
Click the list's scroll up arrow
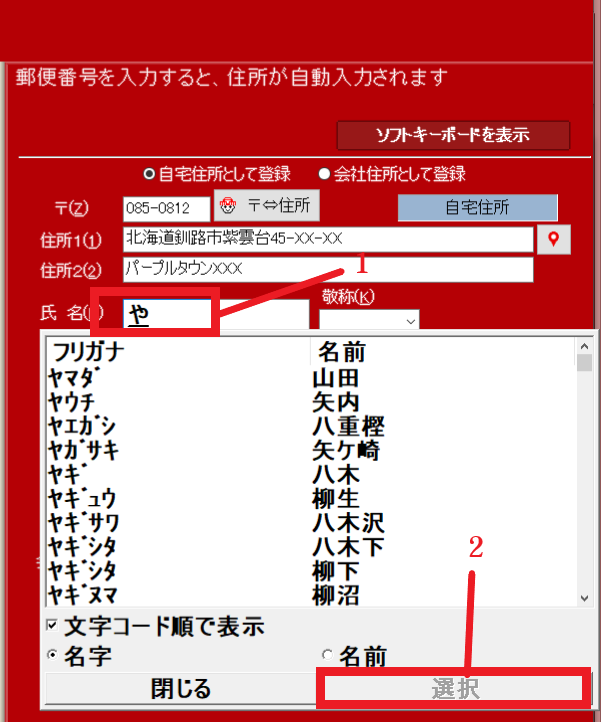[584, 346]
